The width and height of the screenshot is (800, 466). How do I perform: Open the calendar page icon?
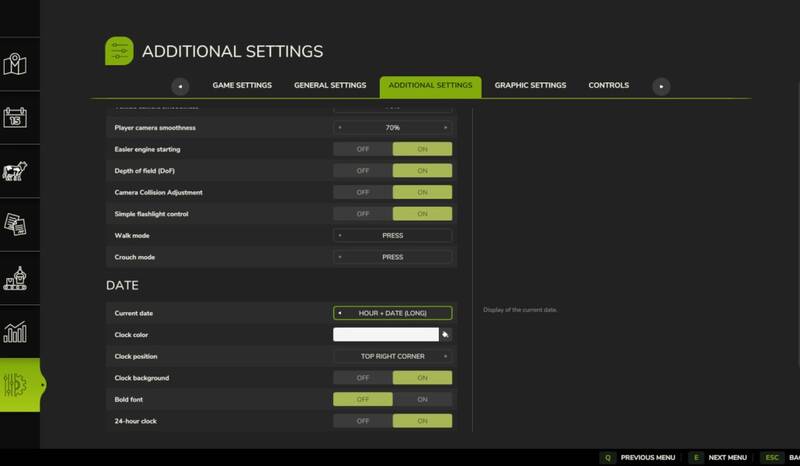click(16, 118)
